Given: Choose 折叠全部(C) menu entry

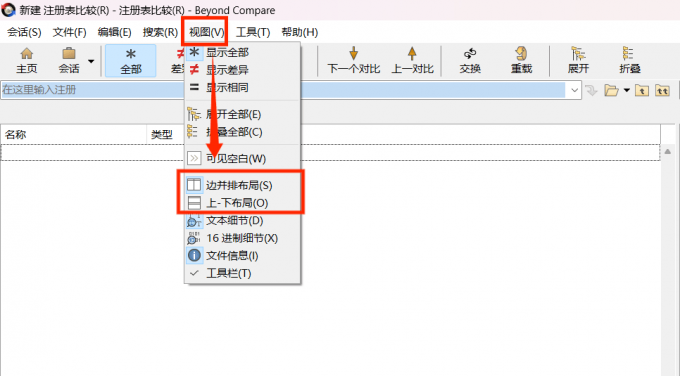Looking at the screenshot, I should point(242,132).
